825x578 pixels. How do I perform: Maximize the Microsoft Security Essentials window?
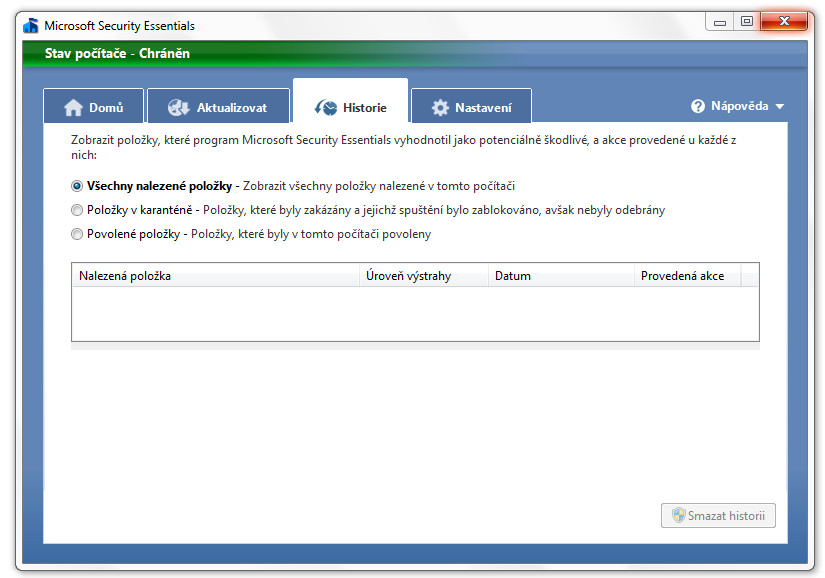pos(747,22)
